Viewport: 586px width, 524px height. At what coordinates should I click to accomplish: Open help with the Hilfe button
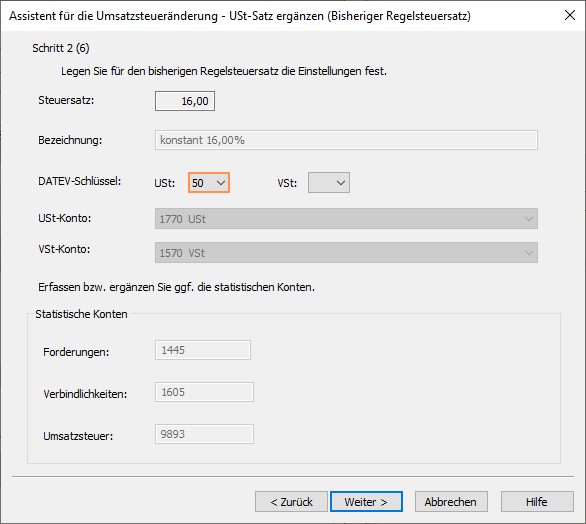point(537,502)
